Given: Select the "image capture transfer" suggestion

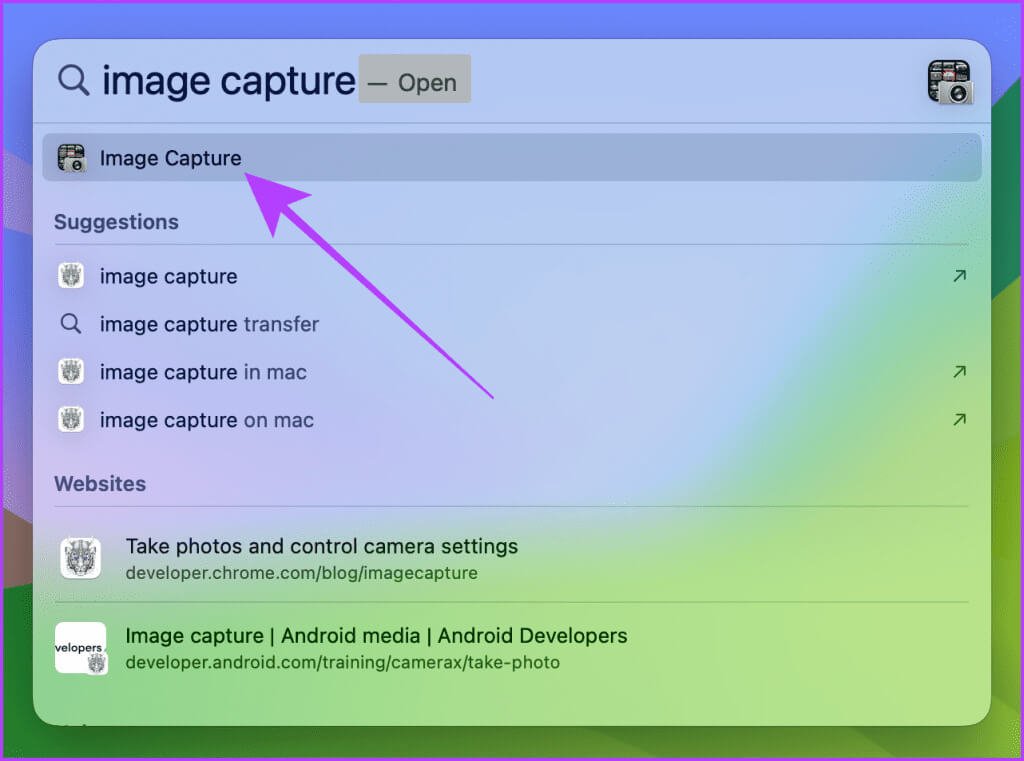Looking at the screenshot, I should pyautogui.click(x=210, y=324).
